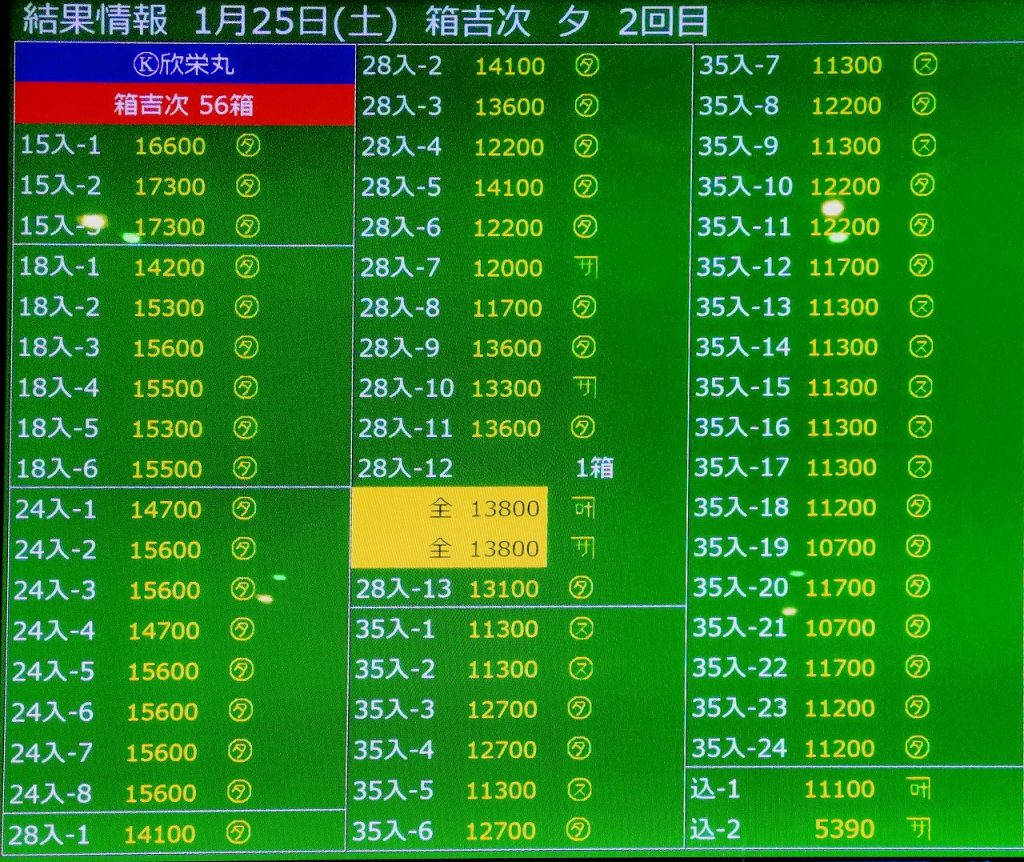This screenshot has height=862, width=1024.
Task: Select the 夕 2回目 session label
Action: [x=632, y=21]
